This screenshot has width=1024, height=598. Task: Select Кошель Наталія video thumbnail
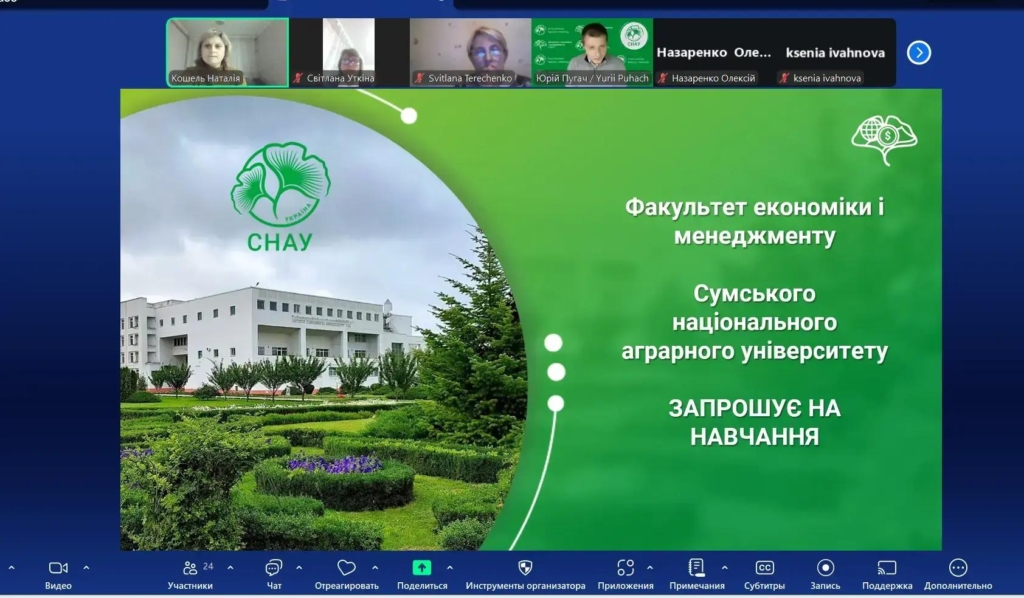click(x=227, y=52)
